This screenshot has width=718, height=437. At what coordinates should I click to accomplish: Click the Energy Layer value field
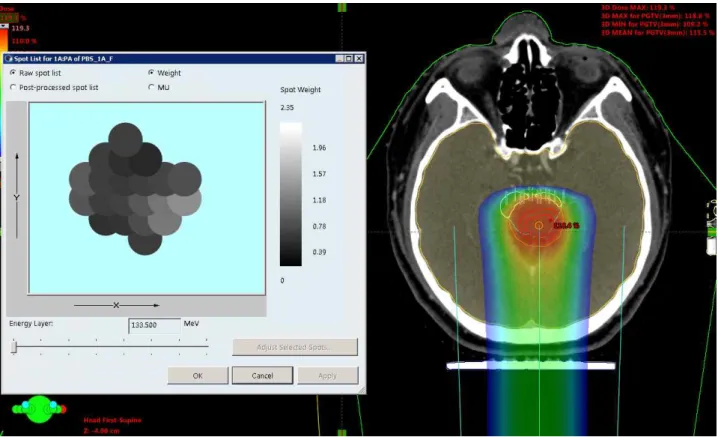tap(154, 325)
